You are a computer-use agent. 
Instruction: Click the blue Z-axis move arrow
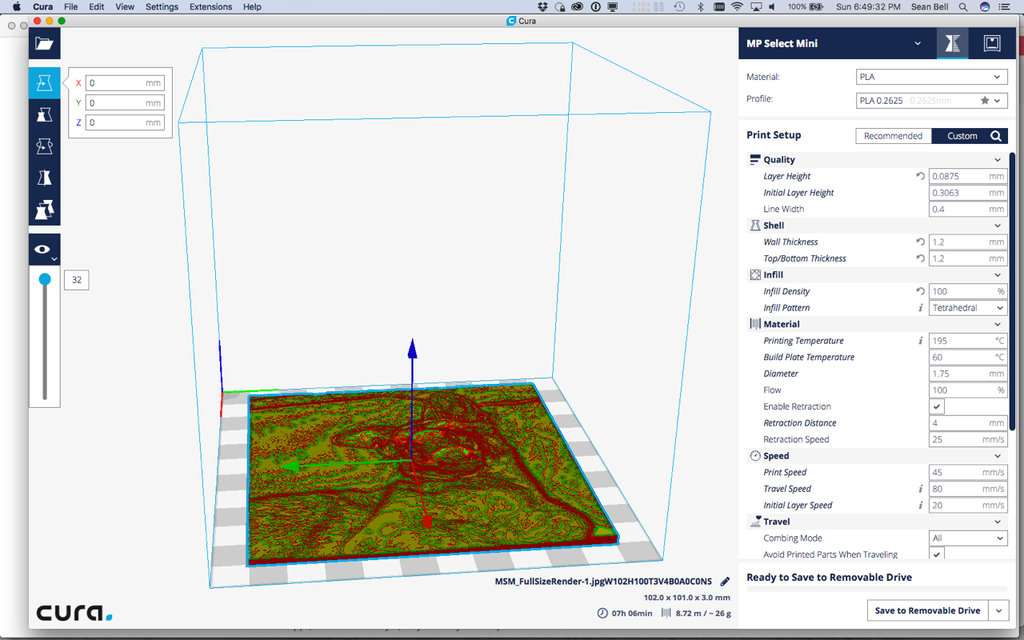pyautogui.click(x=412, y=349)
